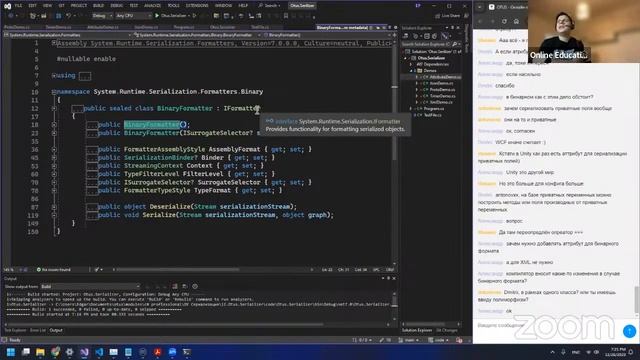Click the Solution Explorer search field
The width and height of the screenshot is (640, 360).
[x=426, y=44]
